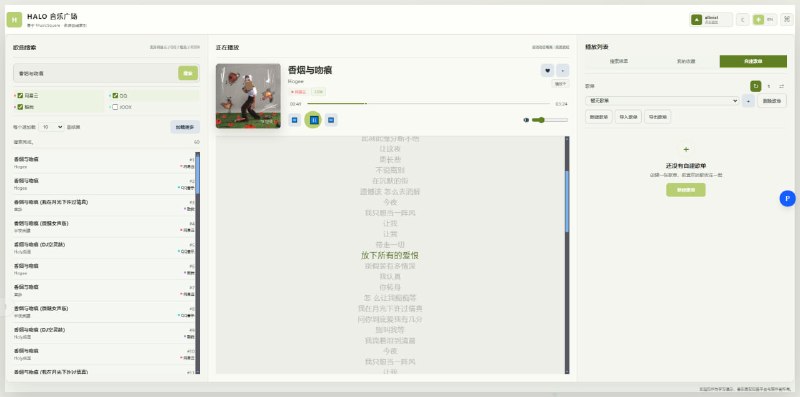The height and width of the screenshot is (397, 800).
Task: Click the 导出歌单 button
Action: click(658, 117)
